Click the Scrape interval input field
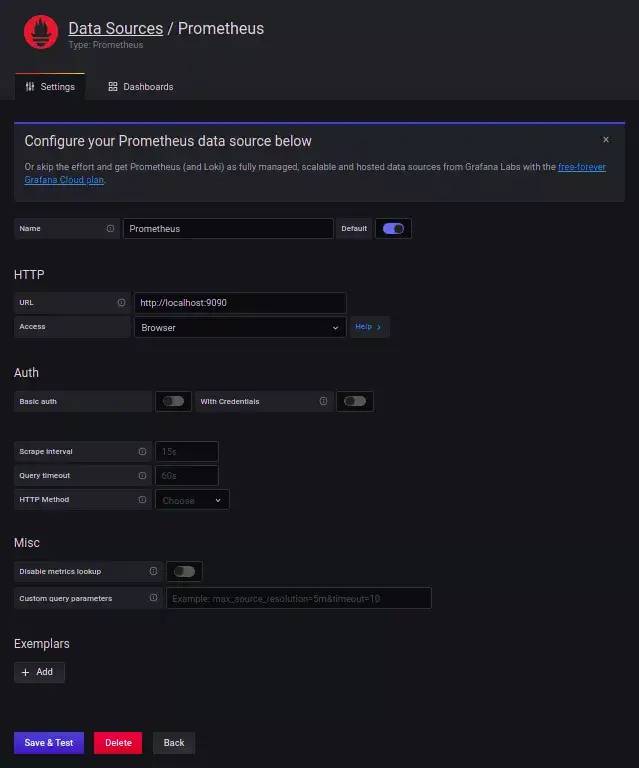The height and width of the screenshot is (768, 639). coord(187,452)
